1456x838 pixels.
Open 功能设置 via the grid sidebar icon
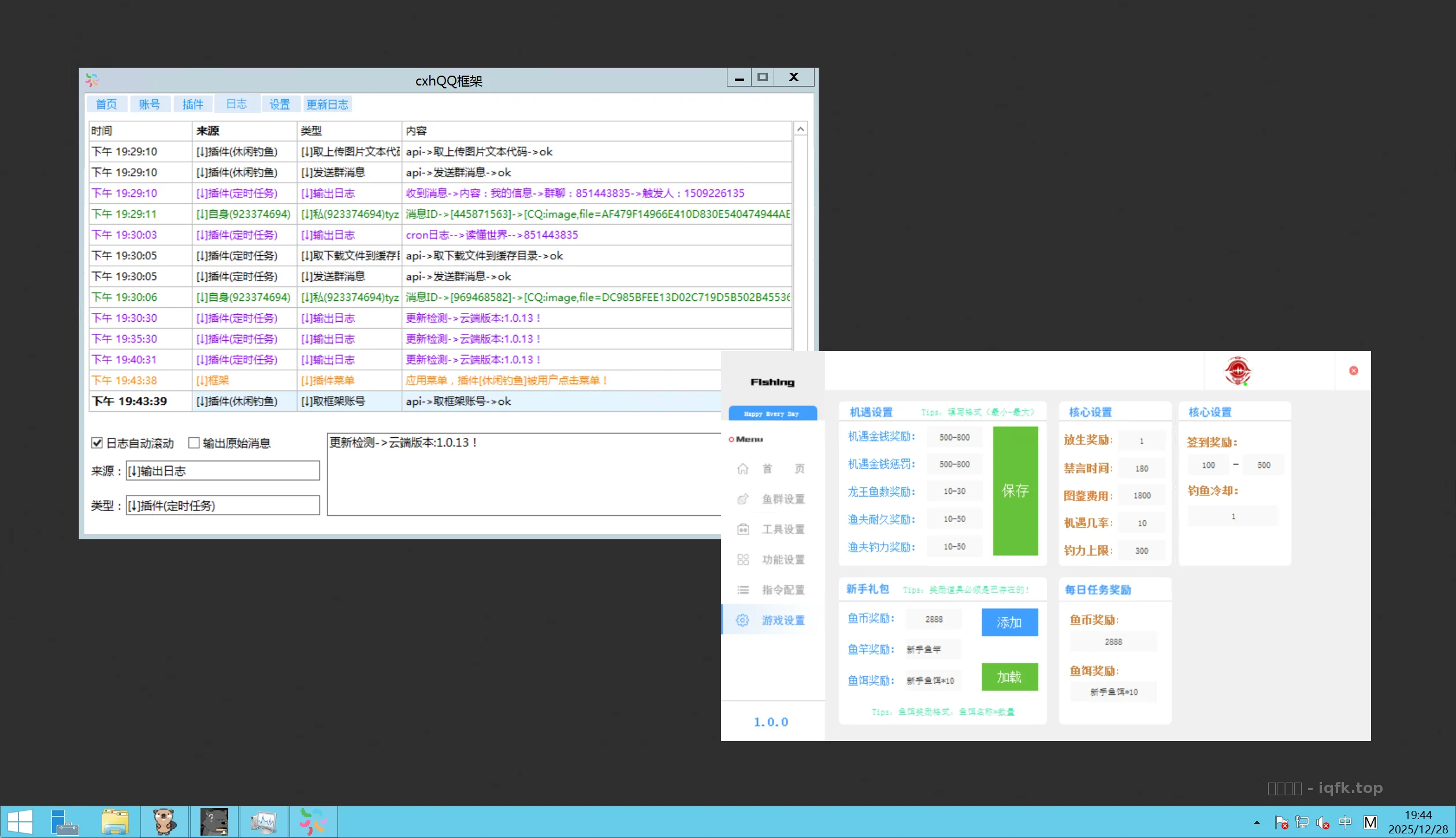(744, 559)
